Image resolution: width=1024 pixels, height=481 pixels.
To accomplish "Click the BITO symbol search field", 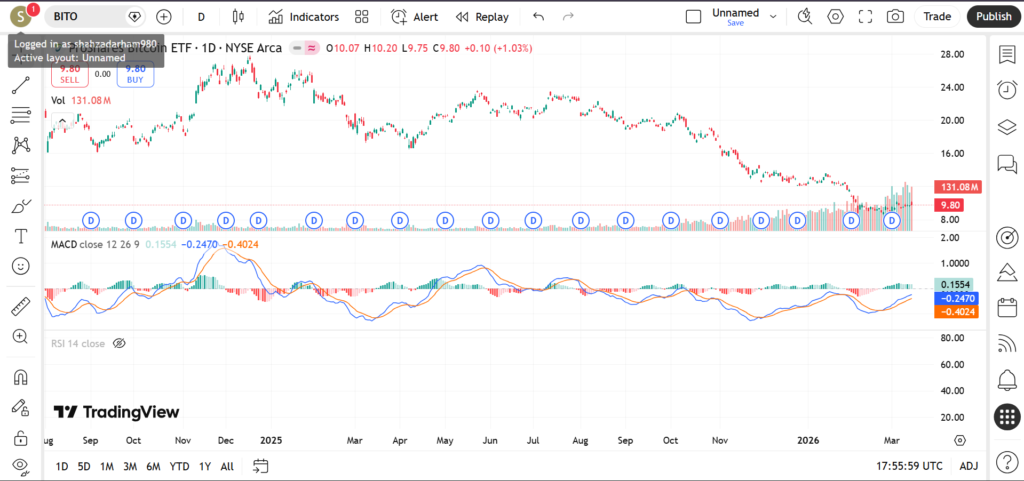I will click(x=85, y=17).
